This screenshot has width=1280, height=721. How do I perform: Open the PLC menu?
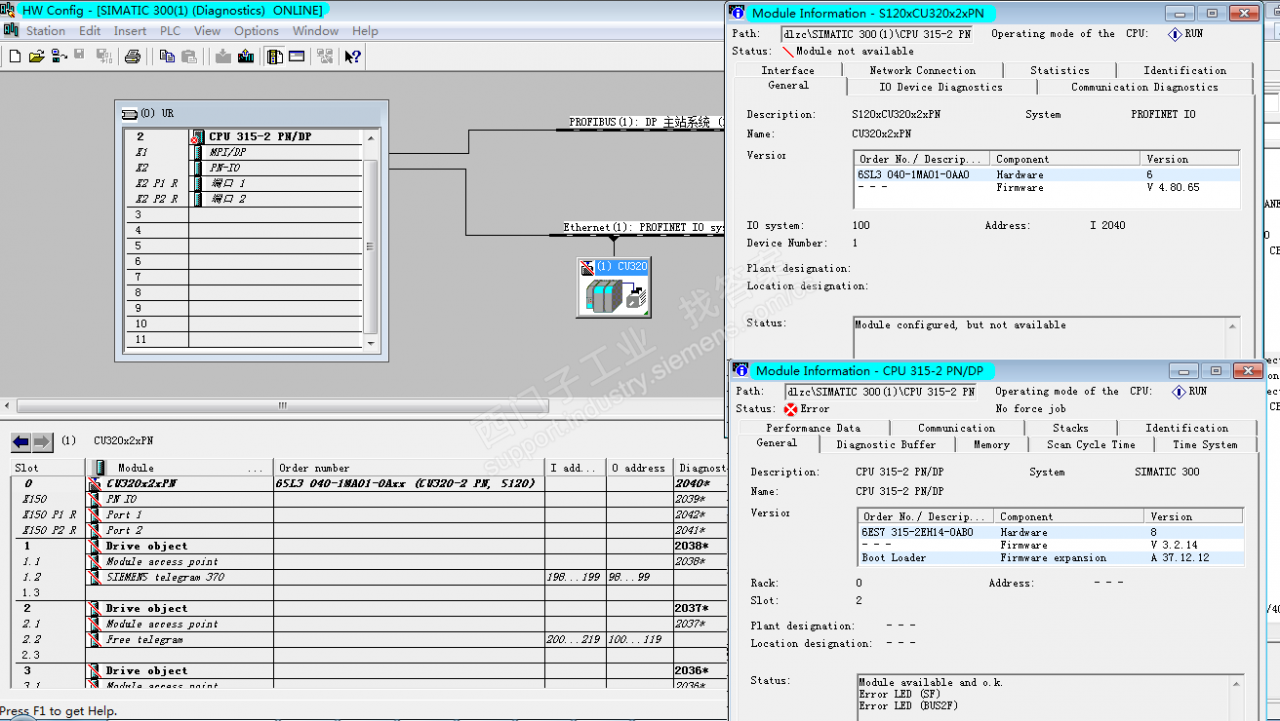[x=170, y=31]
